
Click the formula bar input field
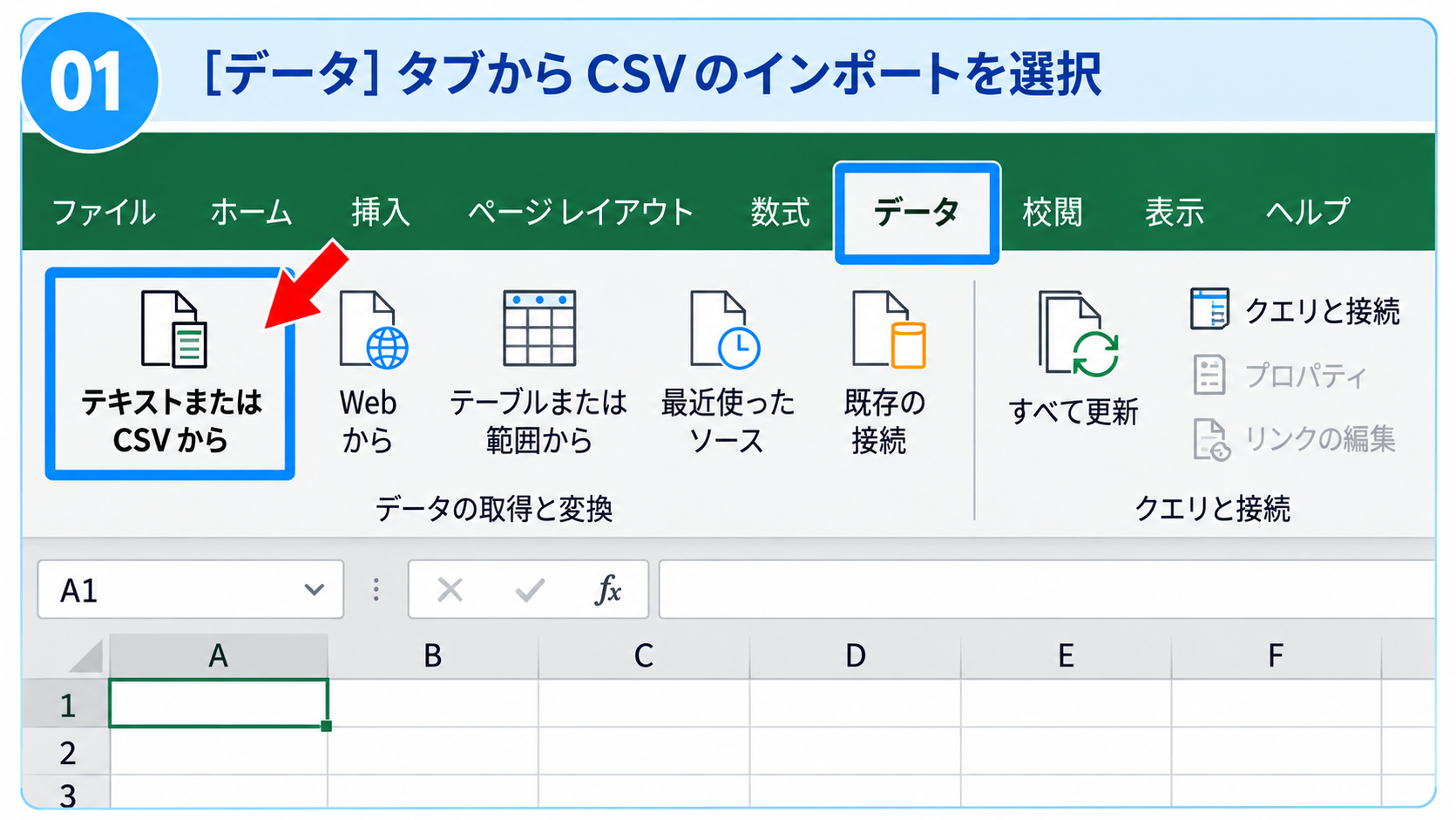pyautogui.click(x=1047, y=590)
